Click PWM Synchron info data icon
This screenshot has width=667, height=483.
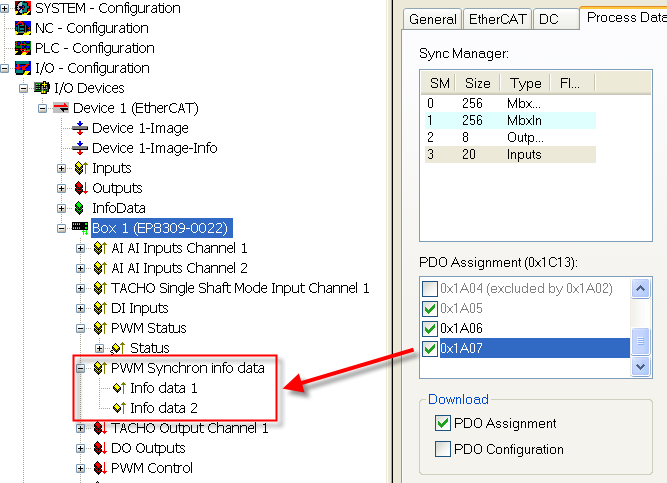click(x=100, y=368)
